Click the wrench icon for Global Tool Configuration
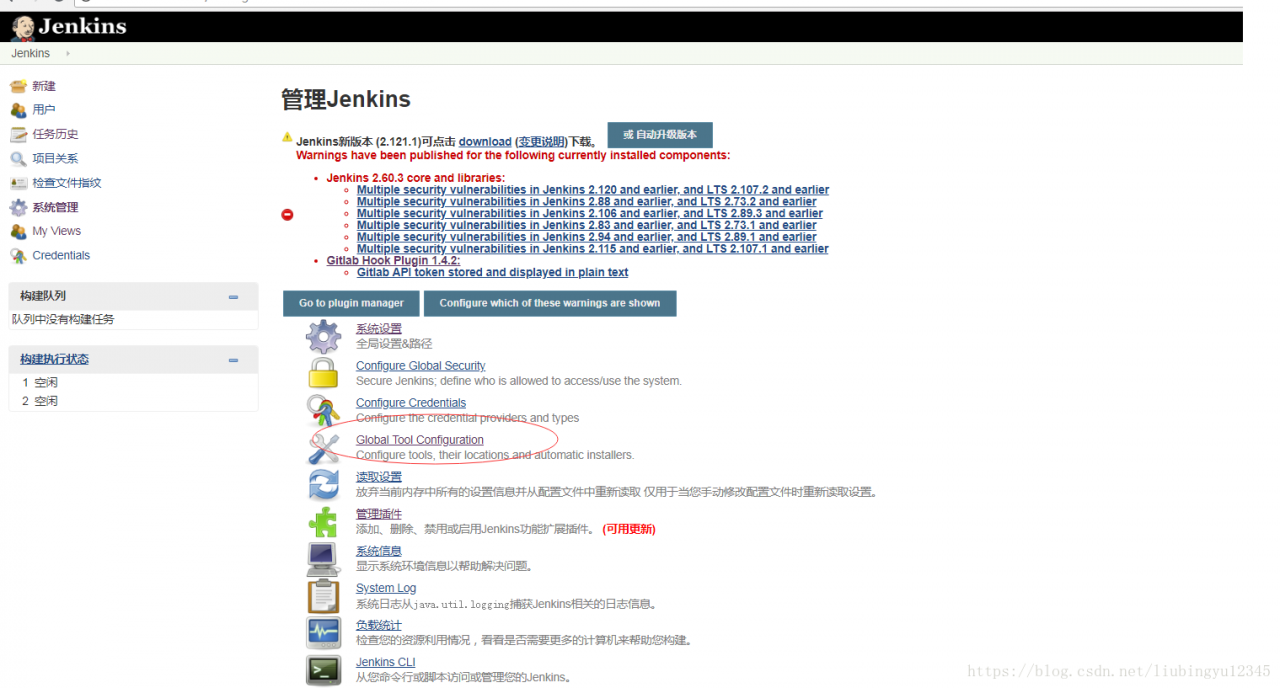The height and width of the screenshot is (688, 1280). (x=323, y=447)
